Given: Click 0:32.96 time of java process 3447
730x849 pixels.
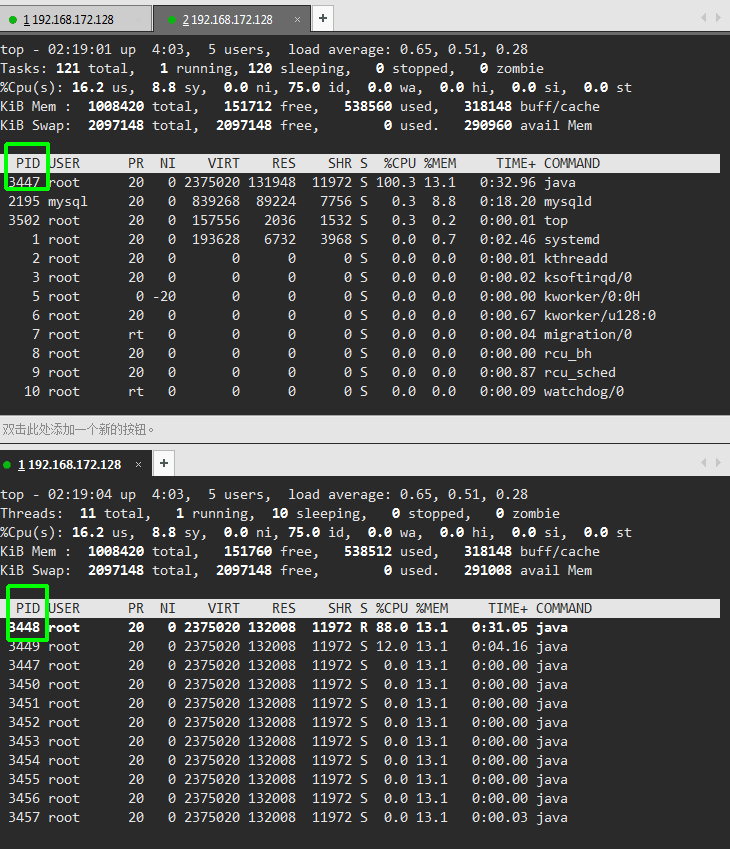Looking at the screenshot, I should coord(507,182).
